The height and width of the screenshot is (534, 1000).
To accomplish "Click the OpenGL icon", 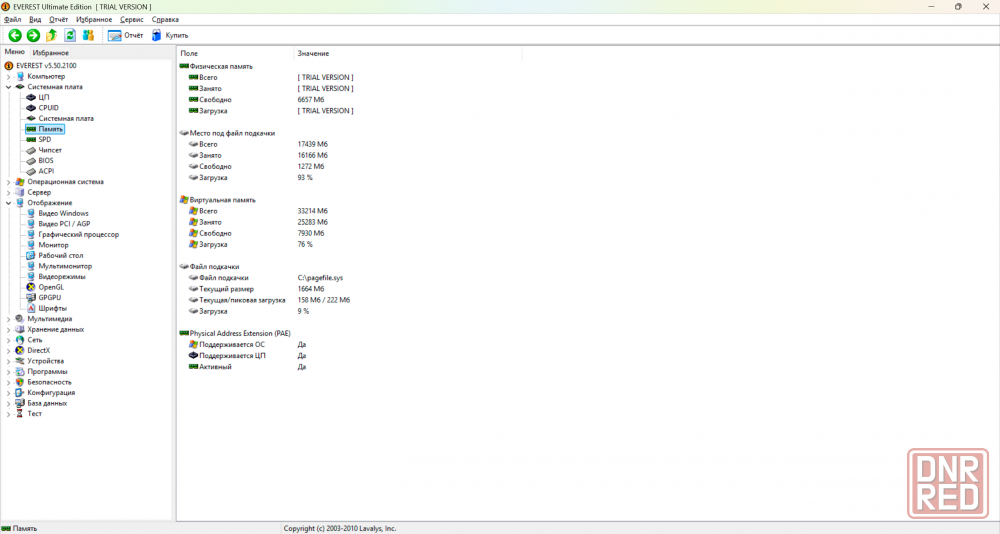I will click(31, 287).
